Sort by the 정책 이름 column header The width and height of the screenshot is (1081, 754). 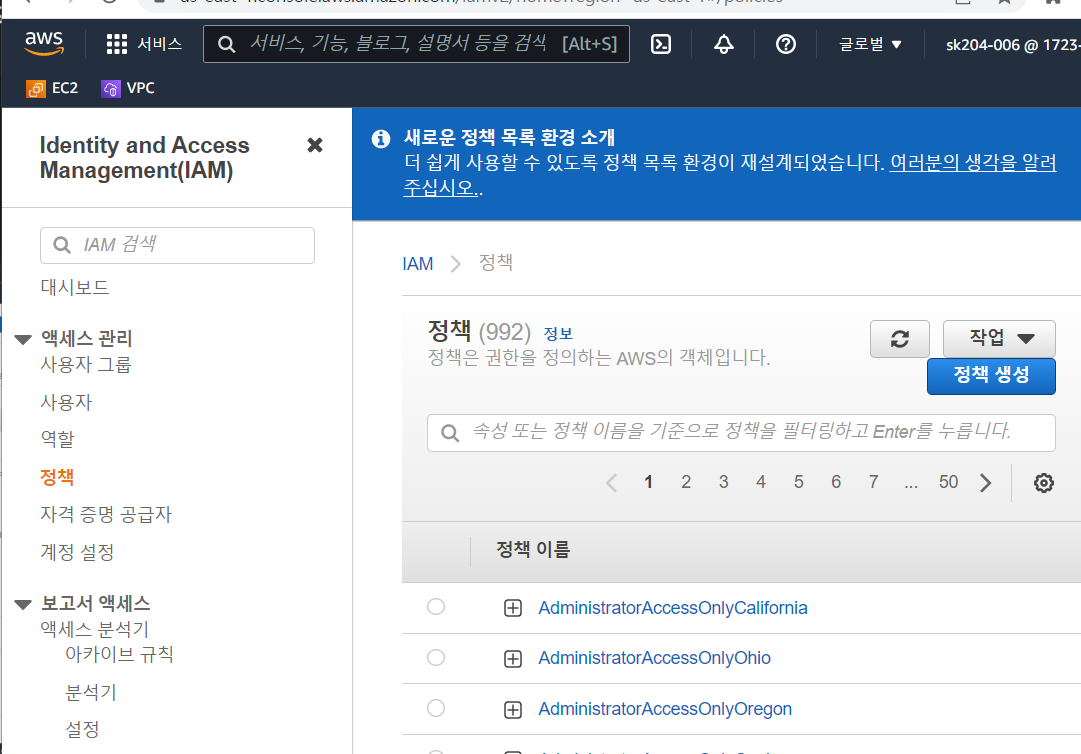533,549
